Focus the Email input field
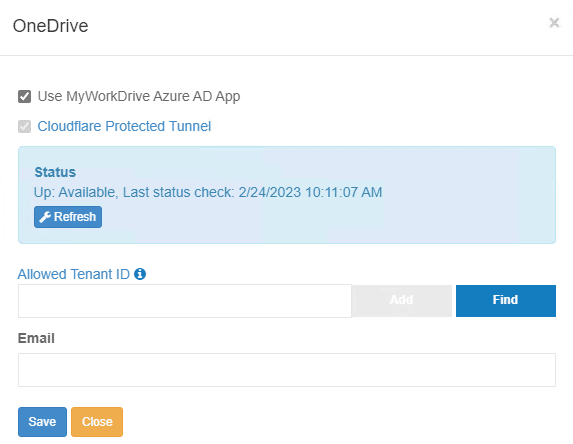 287,370
